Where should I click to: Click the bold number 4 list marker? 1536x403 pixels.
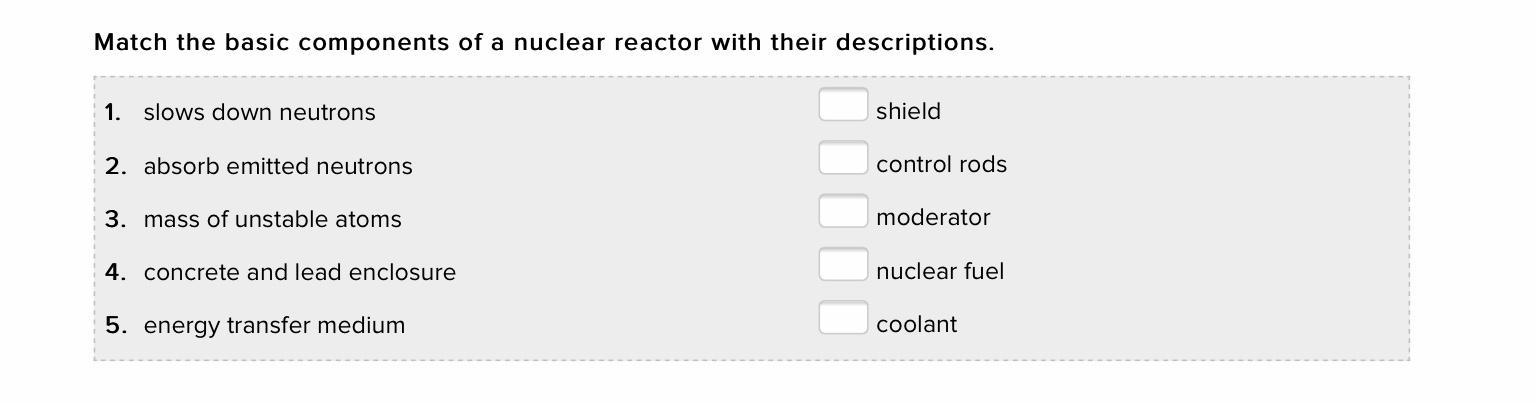[x=115, y=272]
